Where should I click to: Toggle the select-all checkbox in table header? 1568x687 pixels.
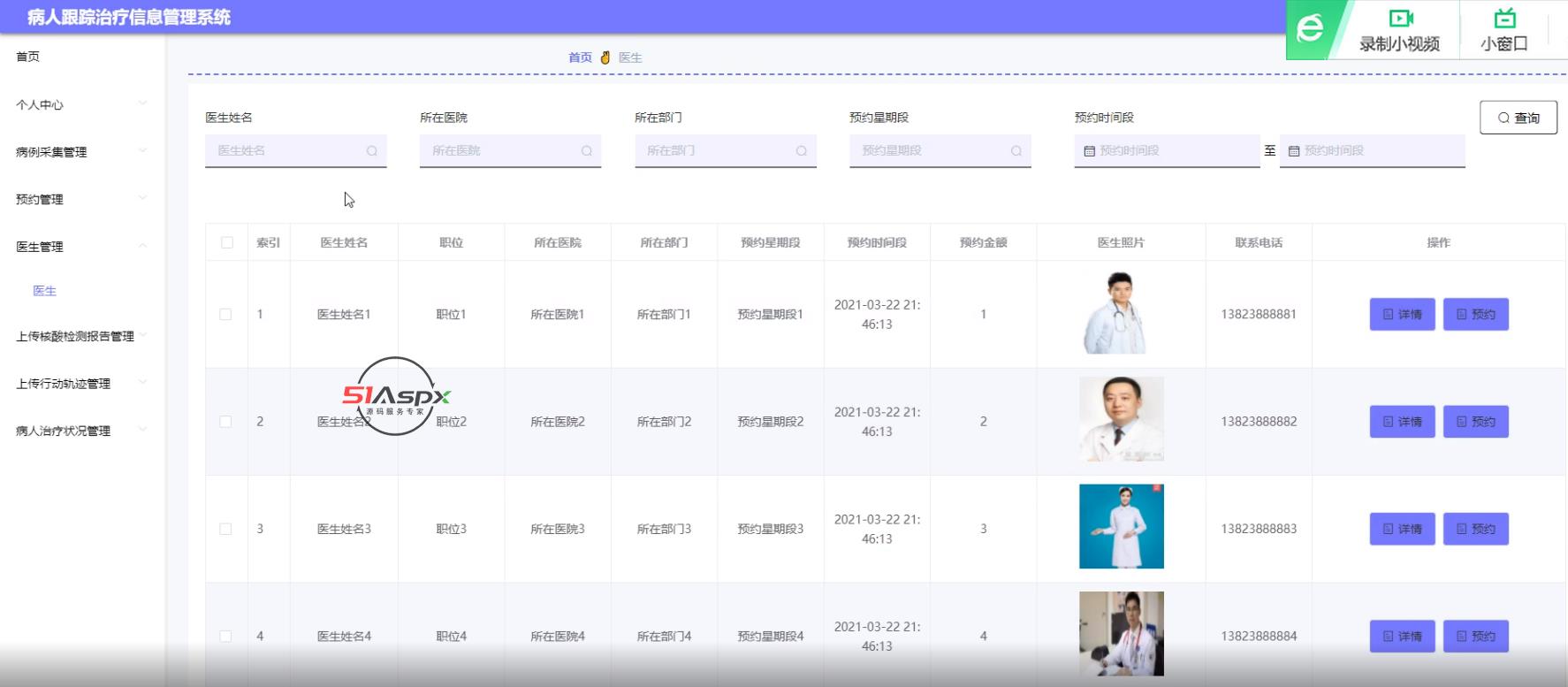coord(227,242)
